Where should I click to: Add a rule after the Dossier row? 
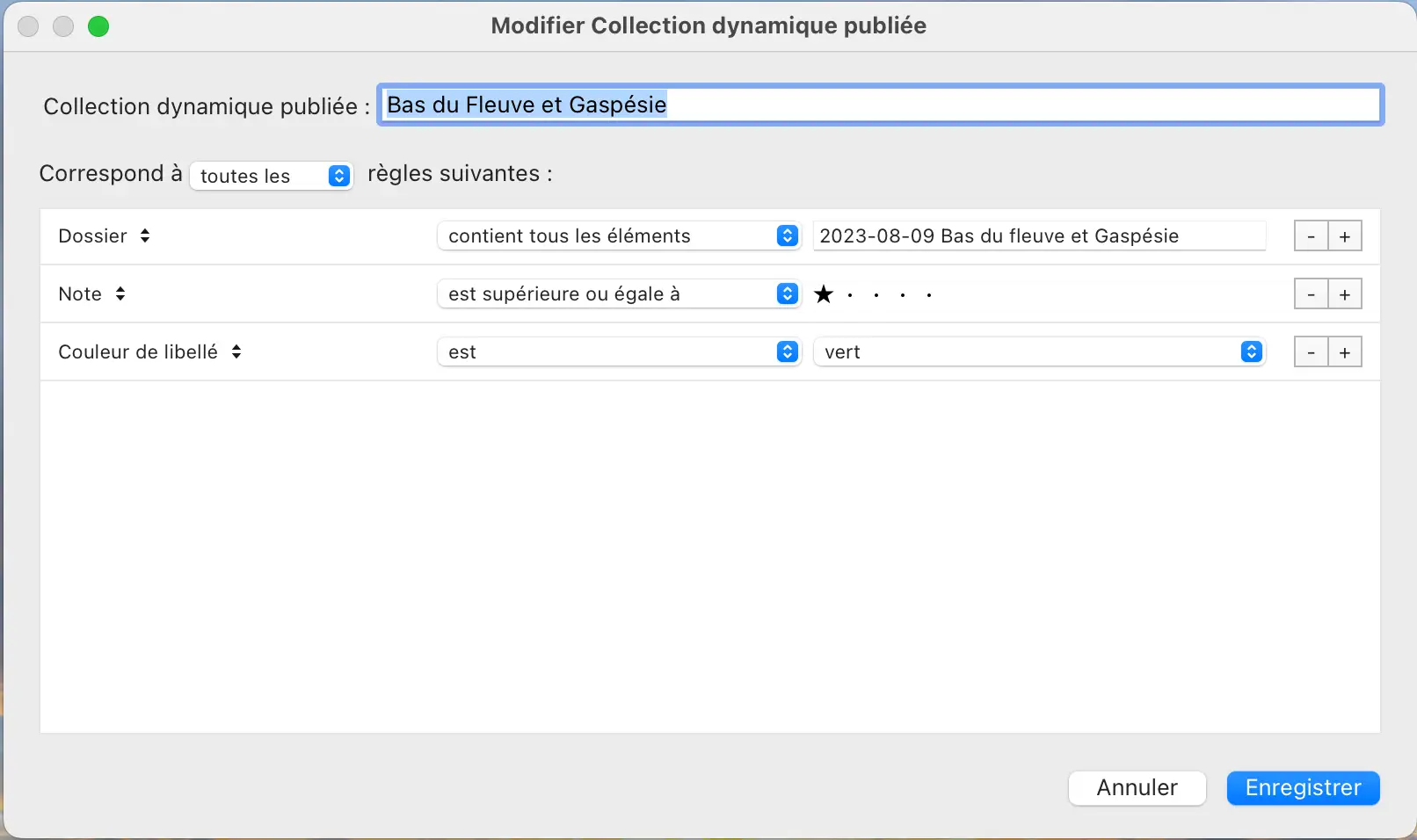(x=1345, y=236)
